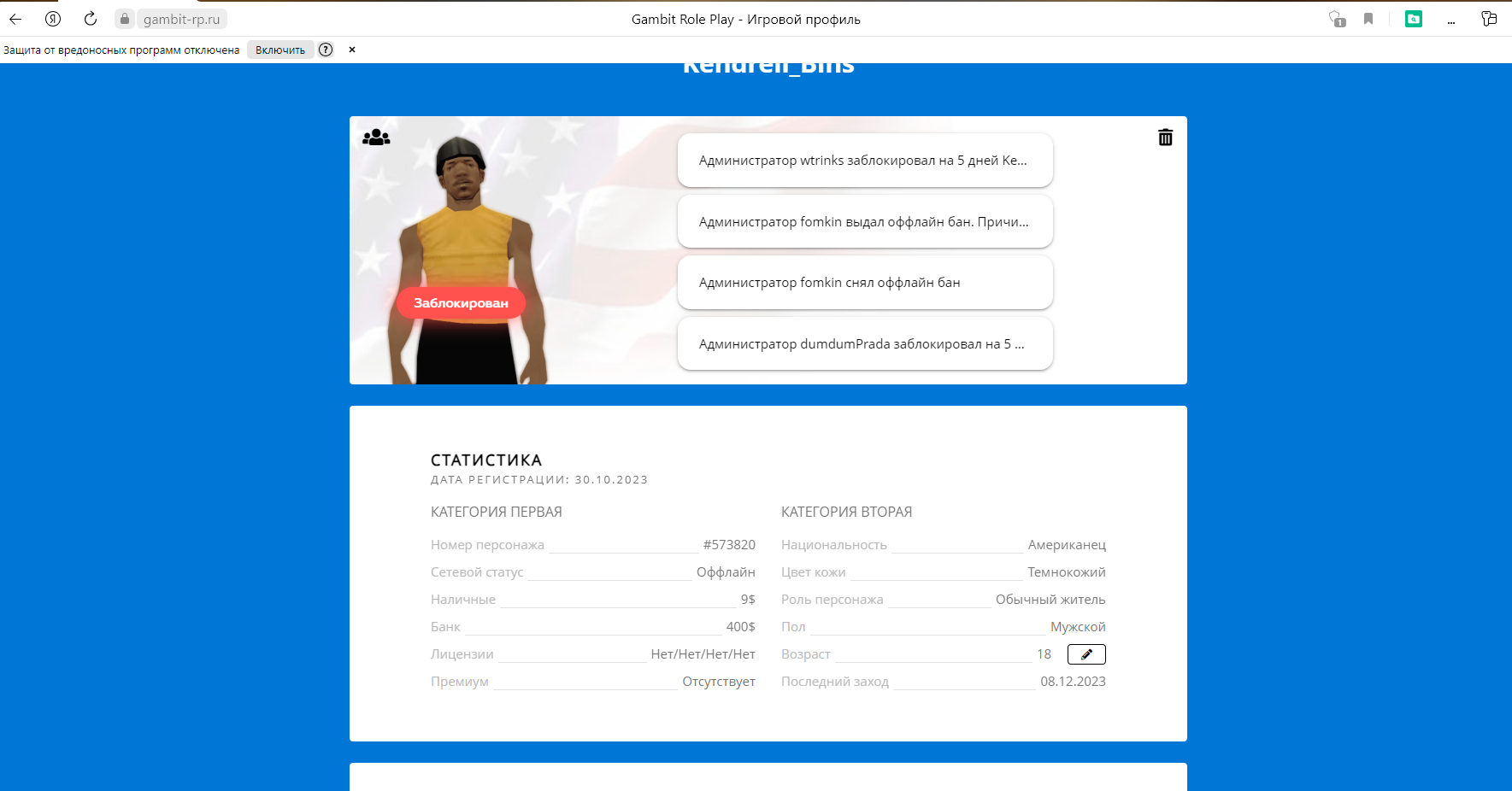Click the gambit-rp.ru address field

pyautogui.click(x=181, y=19)
